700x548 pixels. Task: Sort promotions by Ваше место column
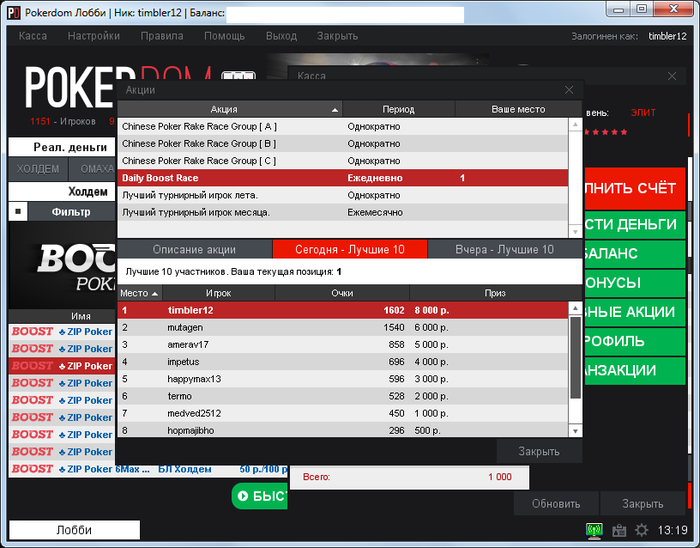(x=518, y=109)
